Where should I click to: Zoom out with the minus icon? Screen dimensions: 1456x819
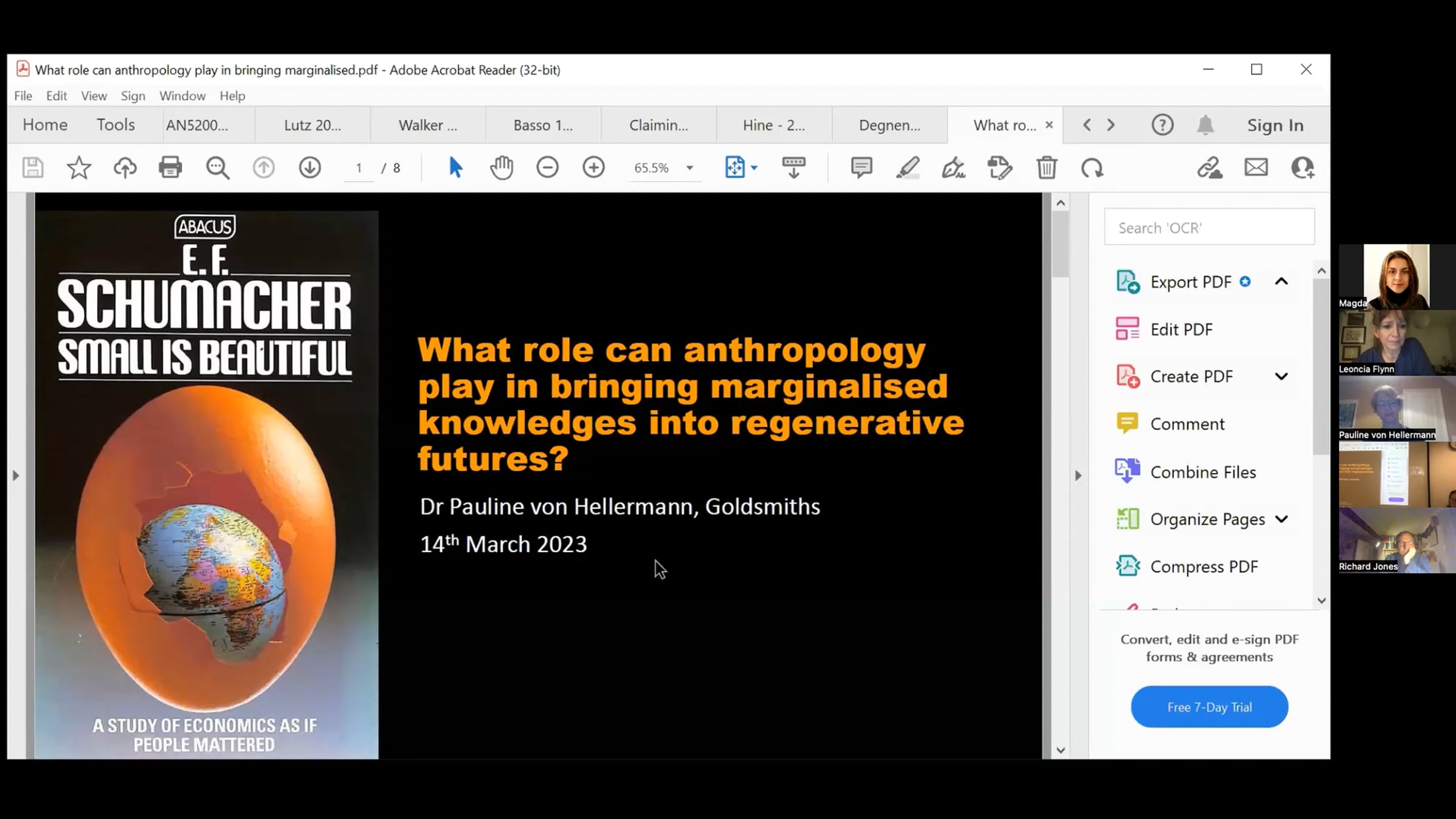coord(547,167)
